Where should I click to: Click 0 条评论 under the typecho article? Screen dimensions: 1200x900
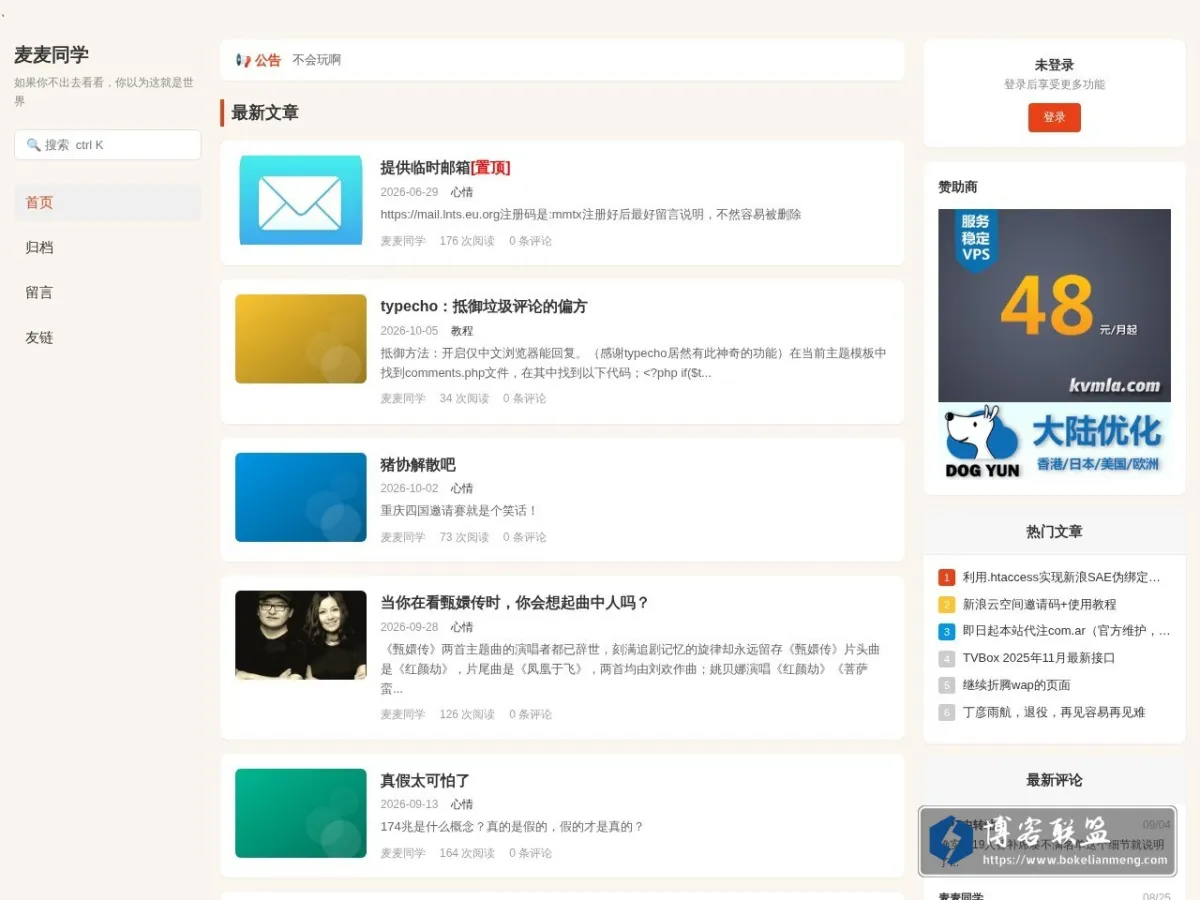click(x=525, y=399)
